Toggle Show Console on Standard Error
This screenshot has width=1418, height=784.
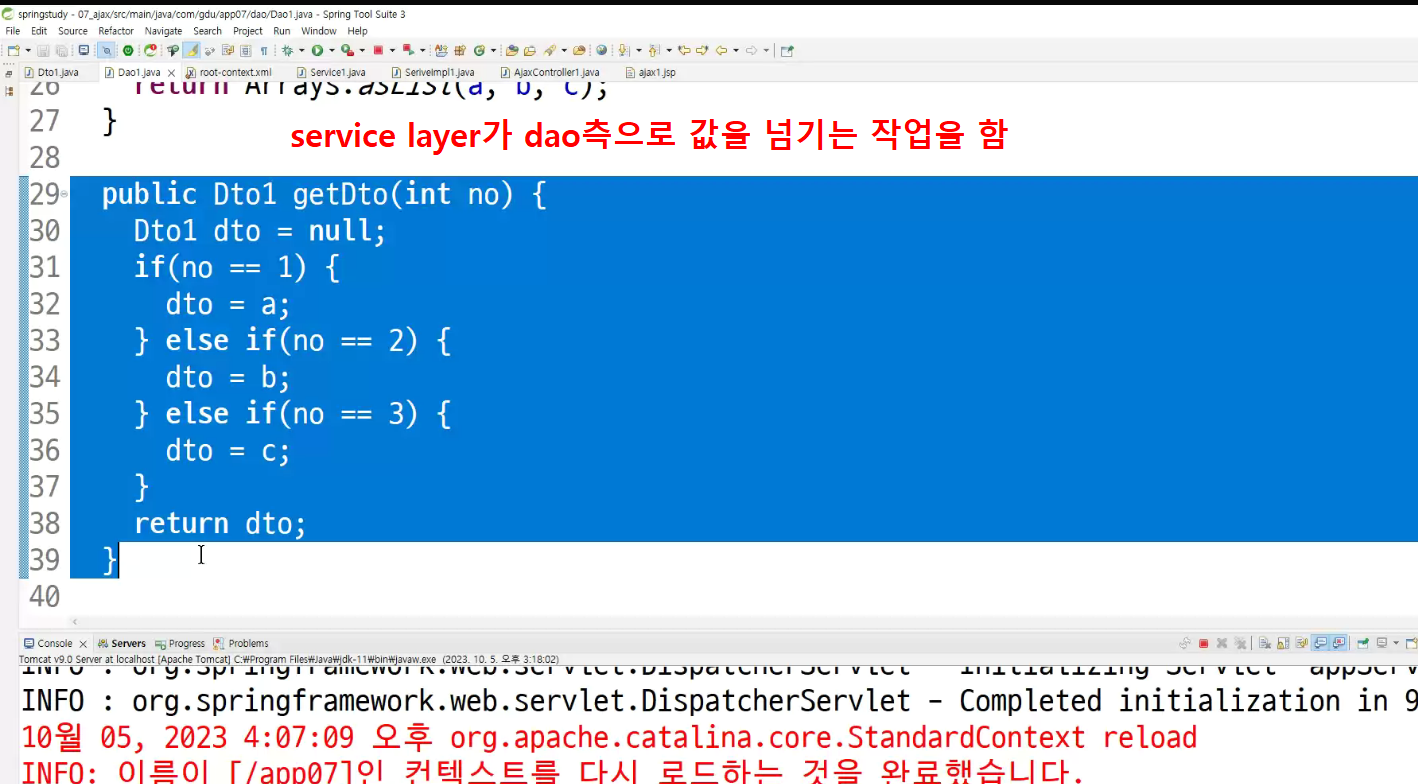(1338, 643)
